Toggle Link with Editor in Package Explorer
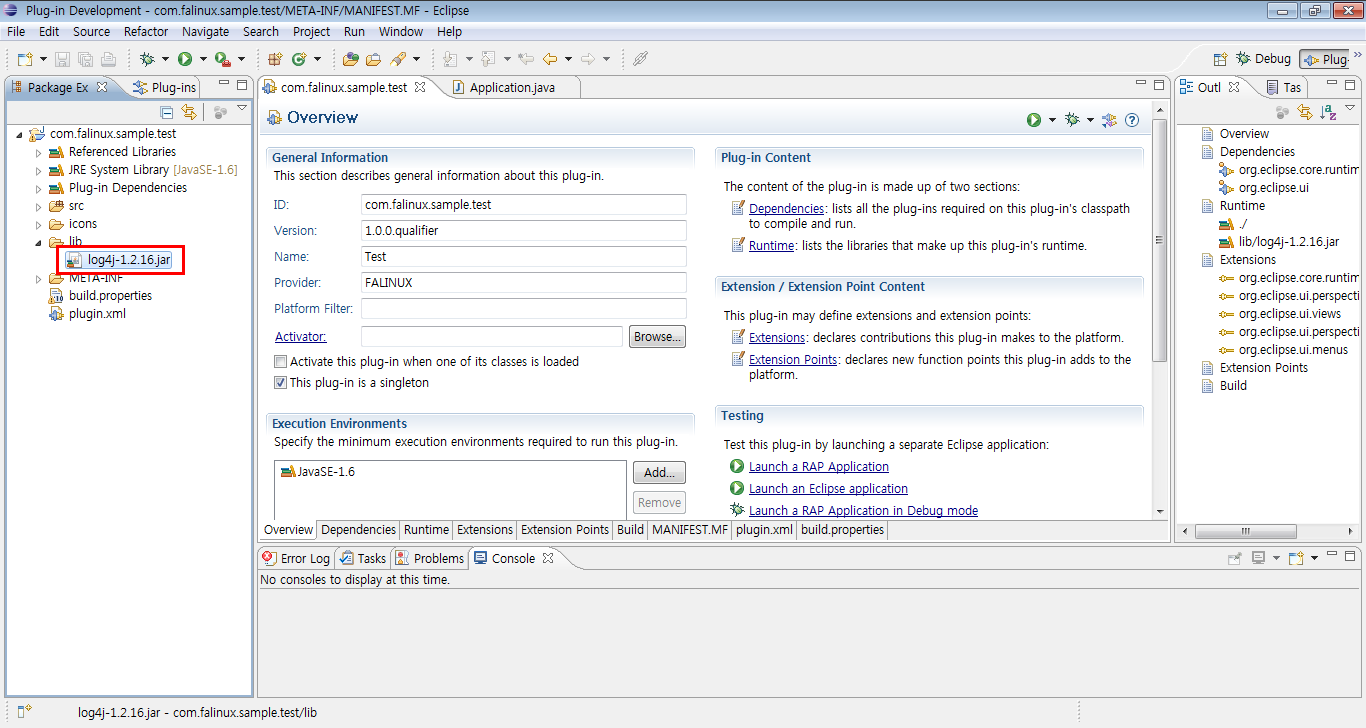Screen dimensions: 1366x728 [188, 112]
